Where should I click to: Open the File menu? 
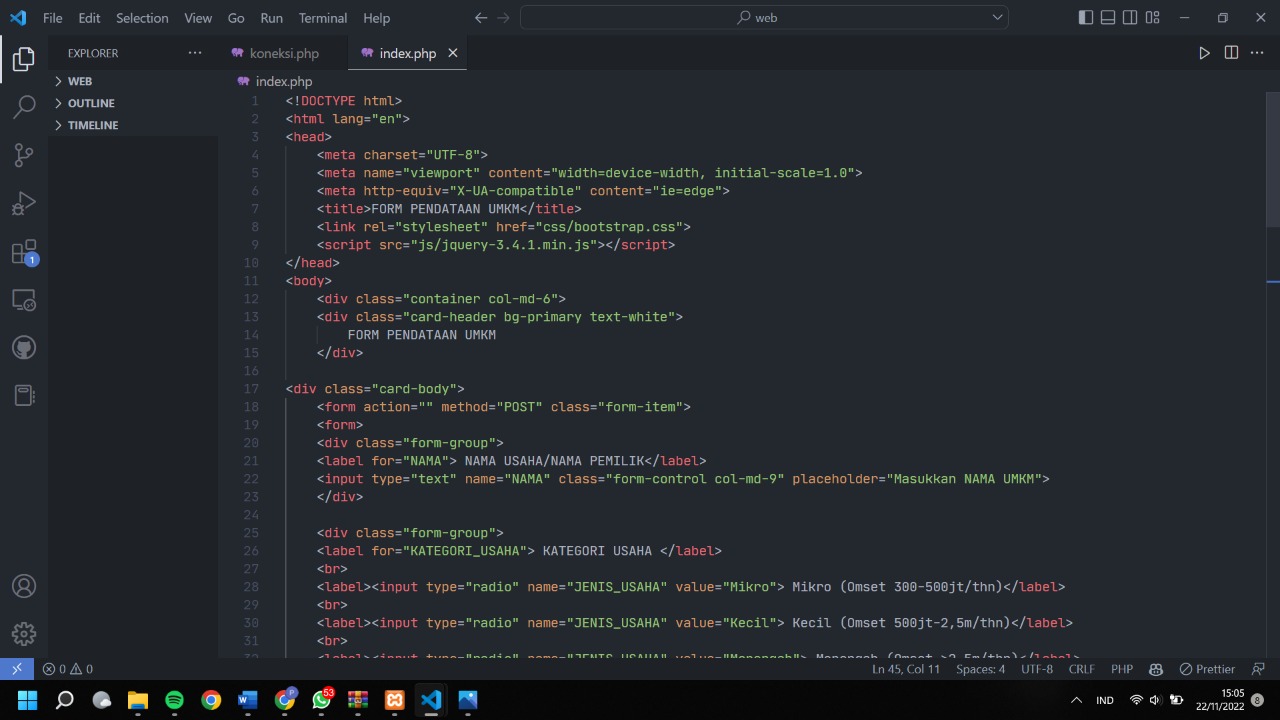pos(52,18)
